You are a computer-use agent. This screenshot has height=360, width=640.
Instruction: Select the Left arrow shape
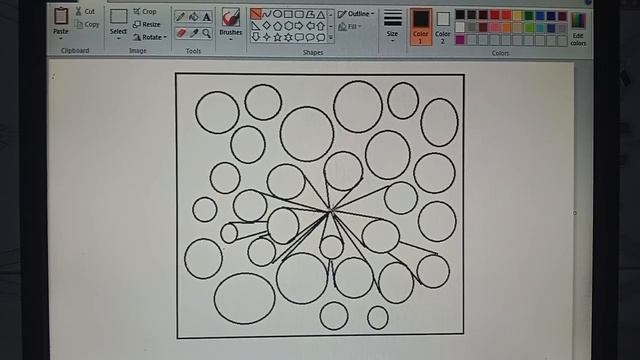(310, 26)
